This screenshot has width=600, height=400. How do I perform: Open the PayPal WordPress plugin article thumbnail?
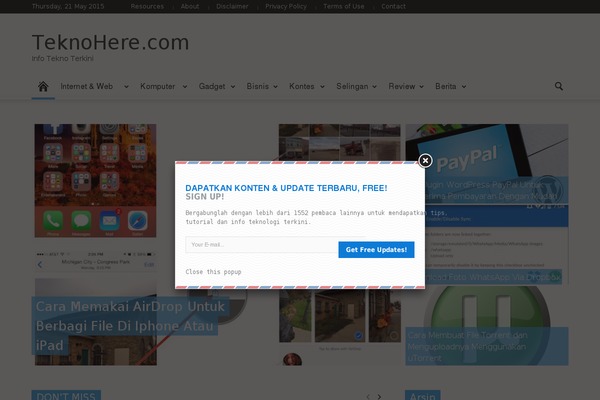click(x=487, y=164)
